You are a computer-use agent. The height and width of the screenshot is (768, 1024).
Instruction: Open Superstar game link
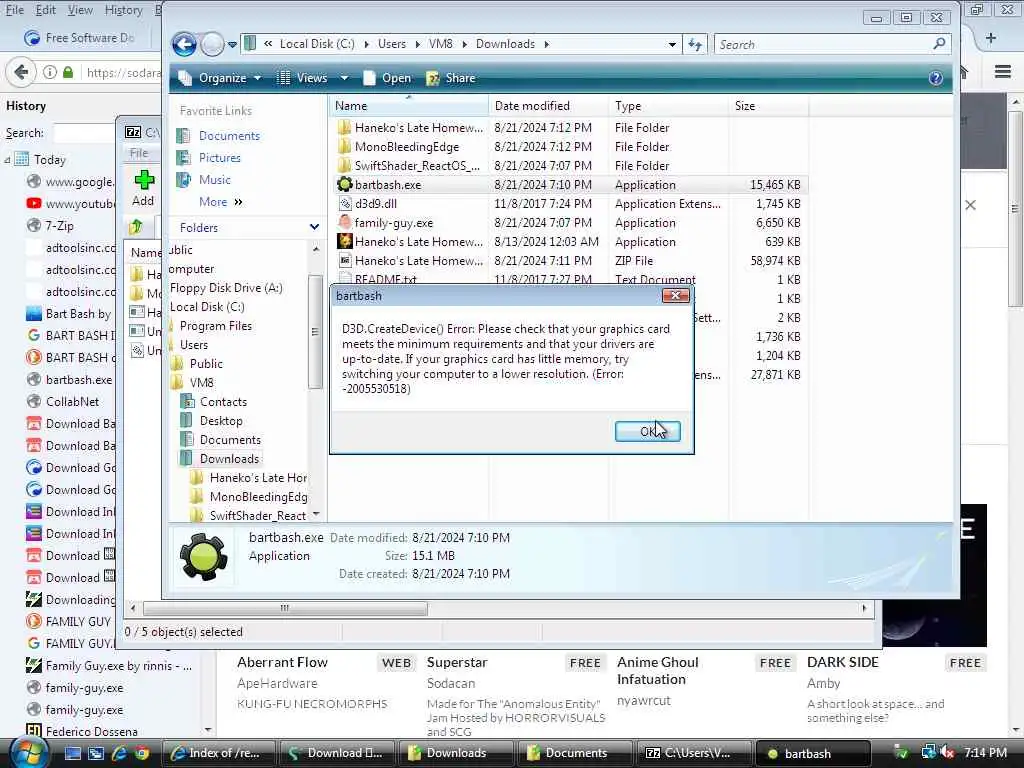(457, 662)
